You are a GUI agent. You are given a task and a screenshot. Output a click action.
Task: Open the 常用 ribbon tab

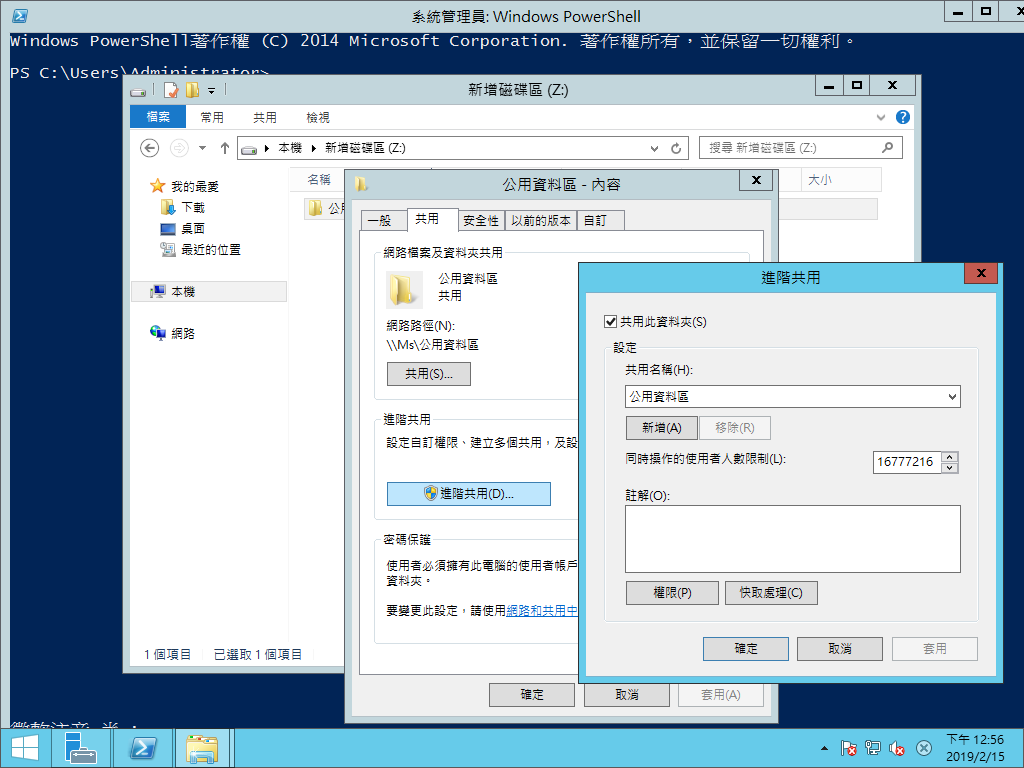click(212, 117)
